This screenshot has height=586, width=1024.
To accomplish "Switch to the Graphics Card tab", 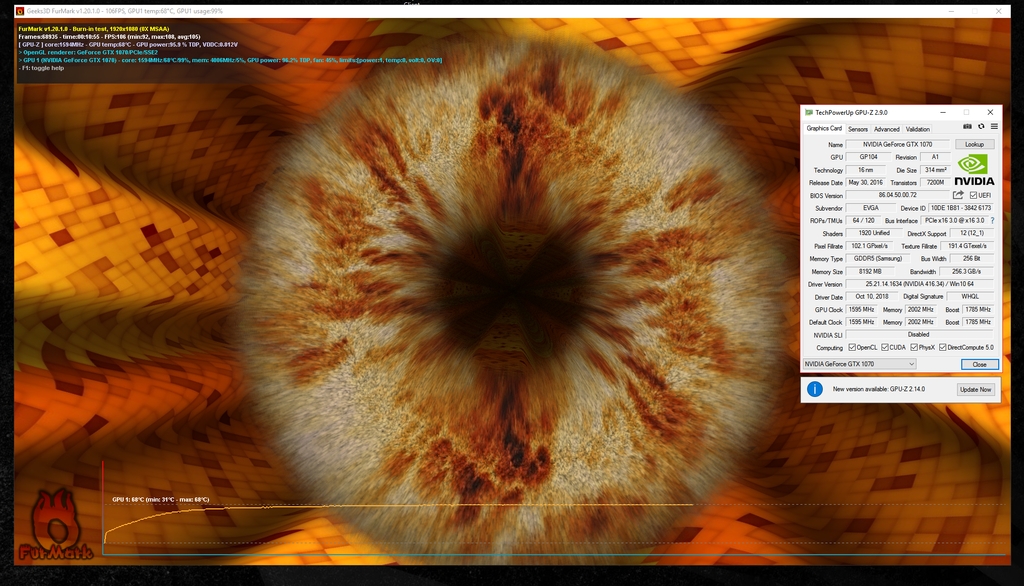I will [824, 129].
